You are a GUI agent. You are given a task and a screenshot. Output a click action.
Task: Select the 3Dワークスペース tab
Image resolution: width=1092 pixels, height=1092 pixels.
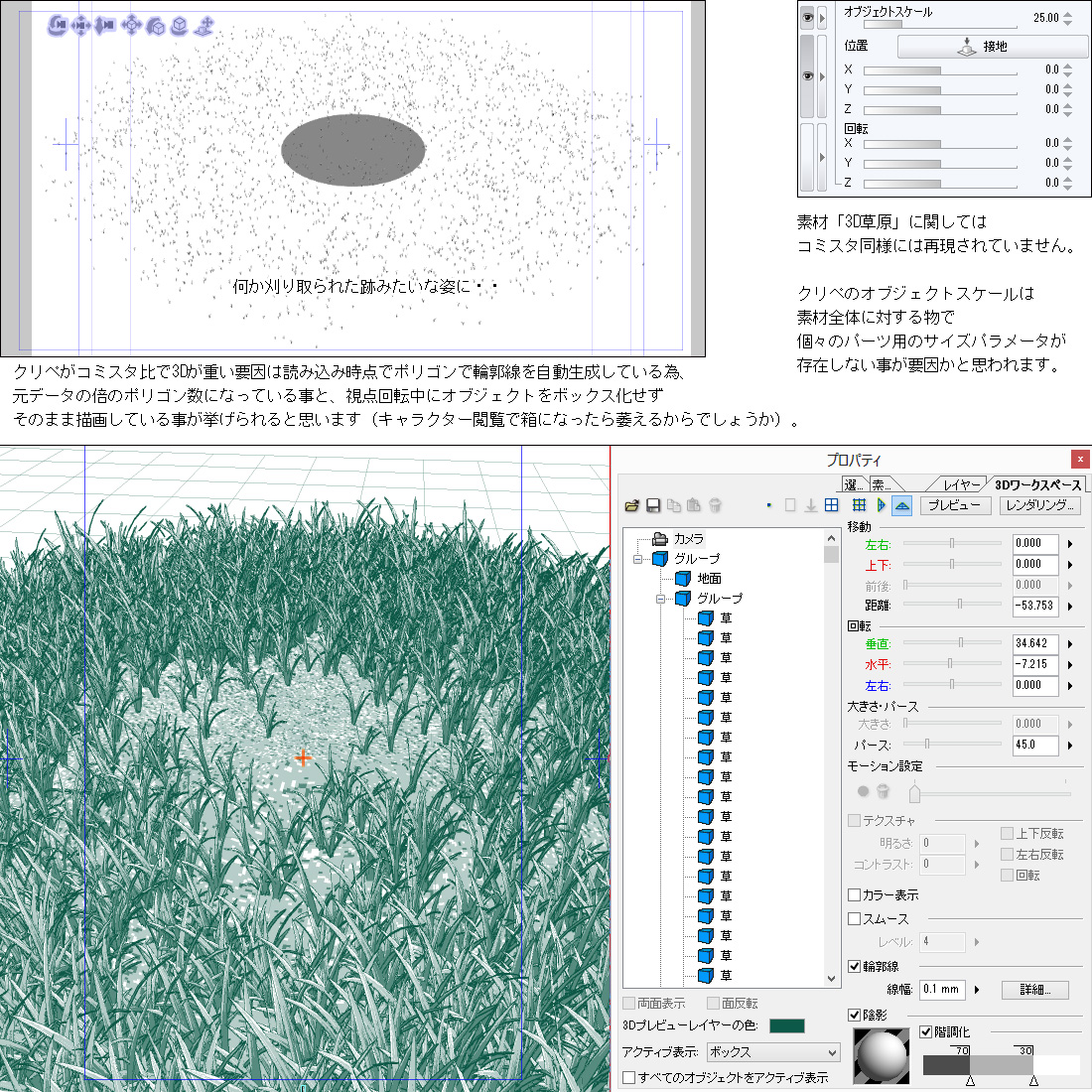[x=1037, y=484]
